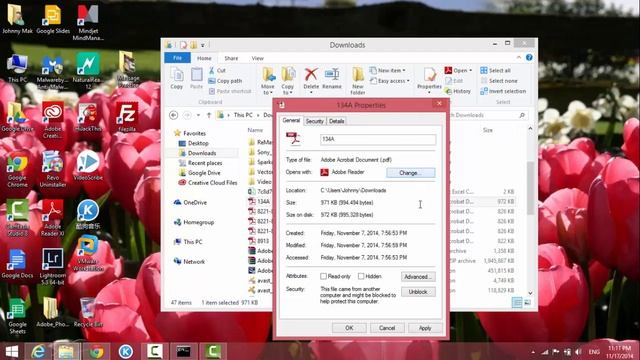
Task: Launch Adobe Creative Cloud desktop icon
Action: tap(53, 119)
